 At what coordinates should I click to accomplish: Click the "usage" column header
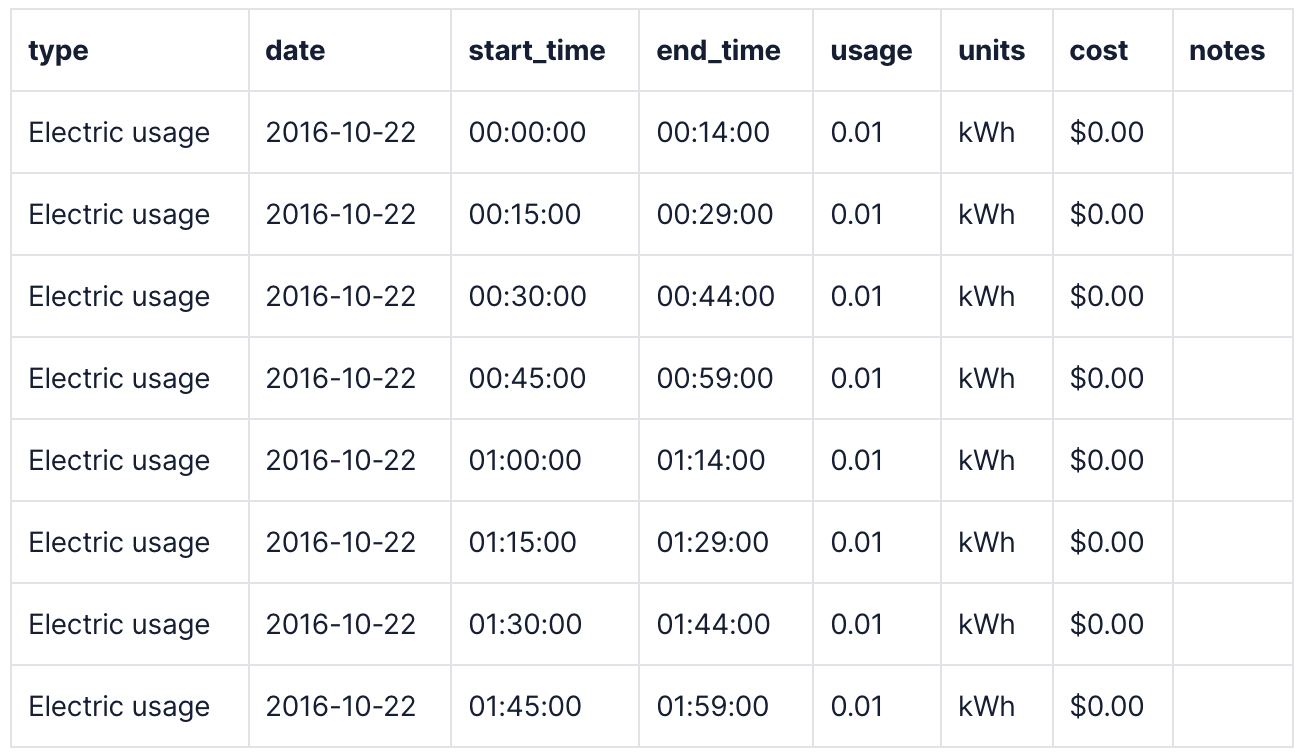[x=871, y=51]
